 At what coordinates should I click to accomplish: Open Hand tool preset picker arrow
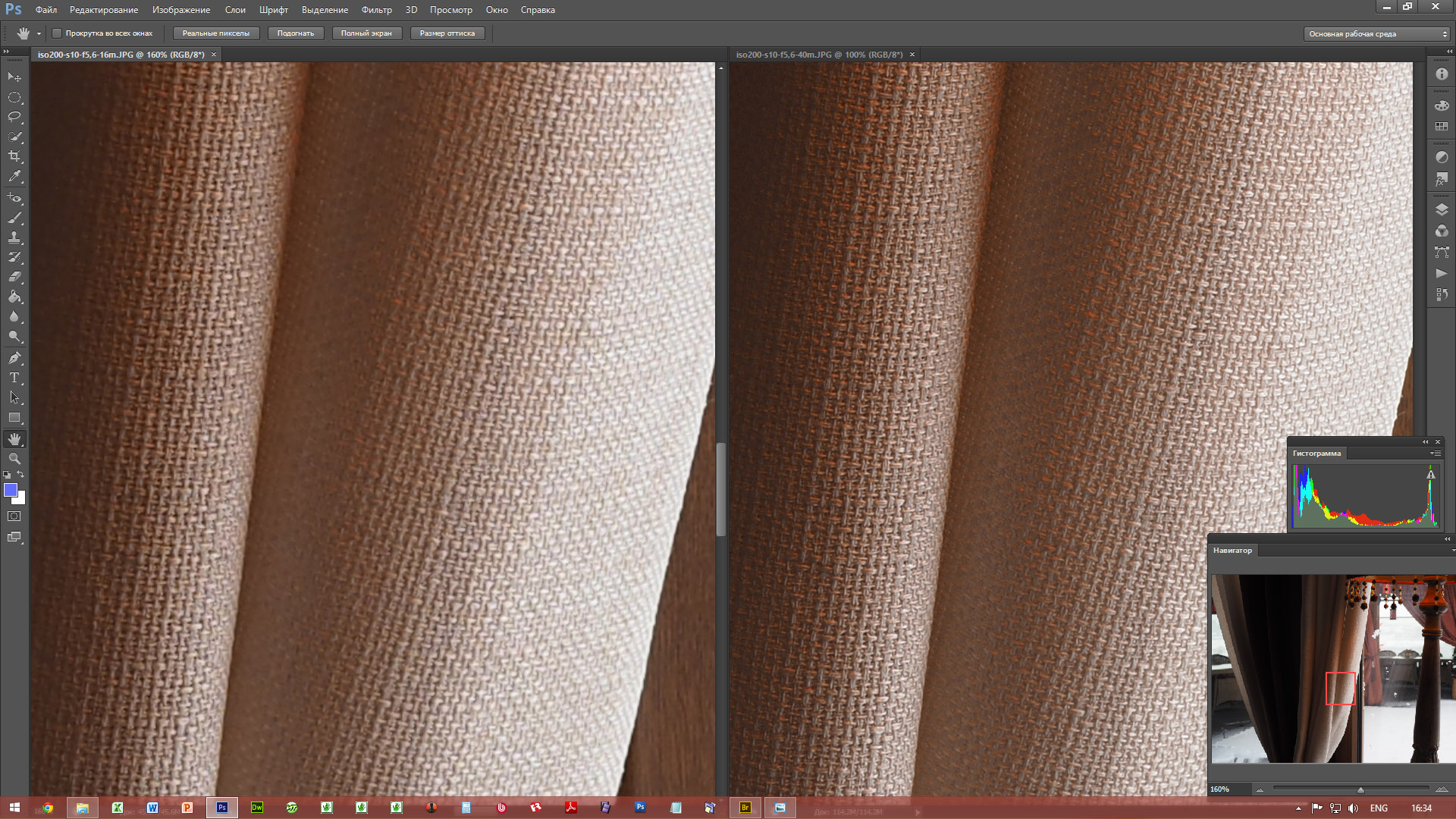pos(39,34)
